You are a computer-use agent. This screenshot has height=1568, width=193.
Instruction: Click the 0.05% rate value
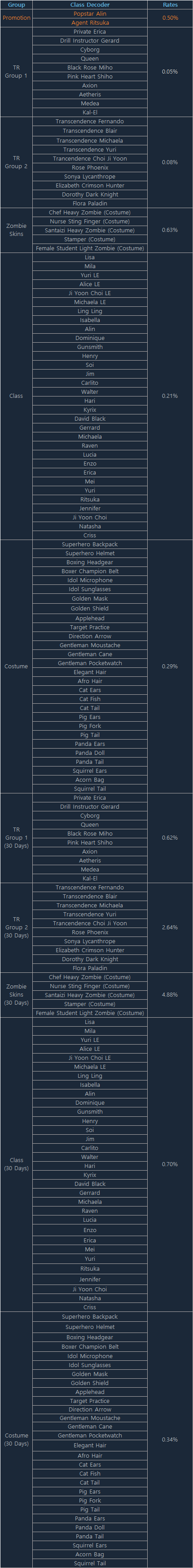[170, 72]
